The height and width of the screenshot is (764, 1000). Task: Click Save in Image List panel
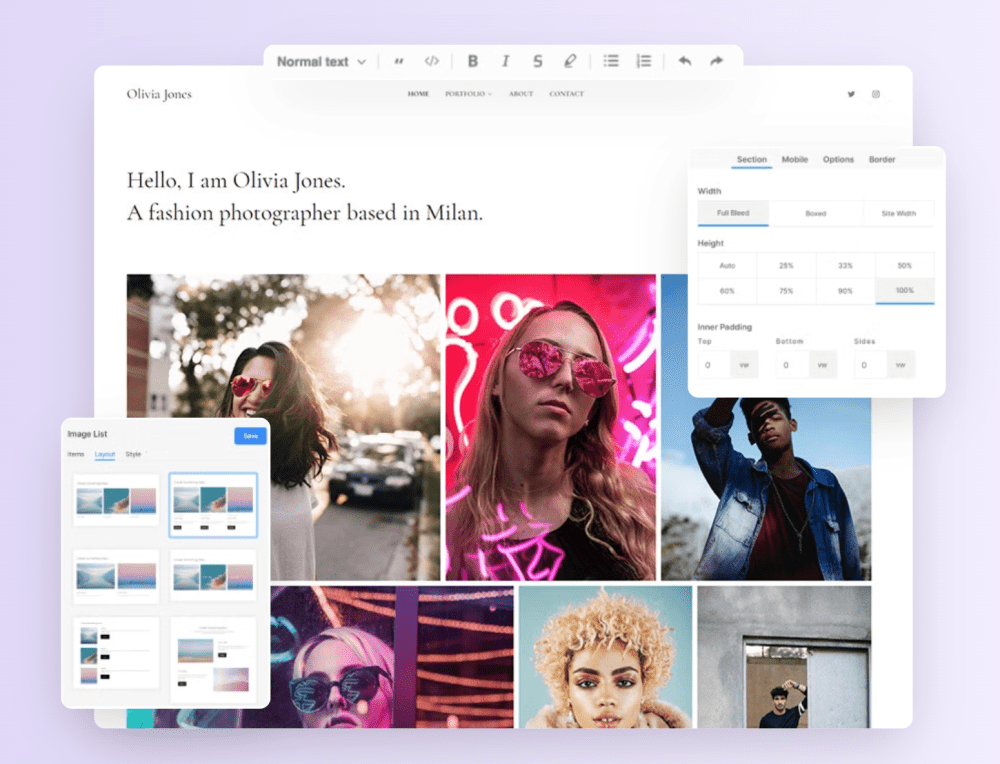[x=251, y=436]
